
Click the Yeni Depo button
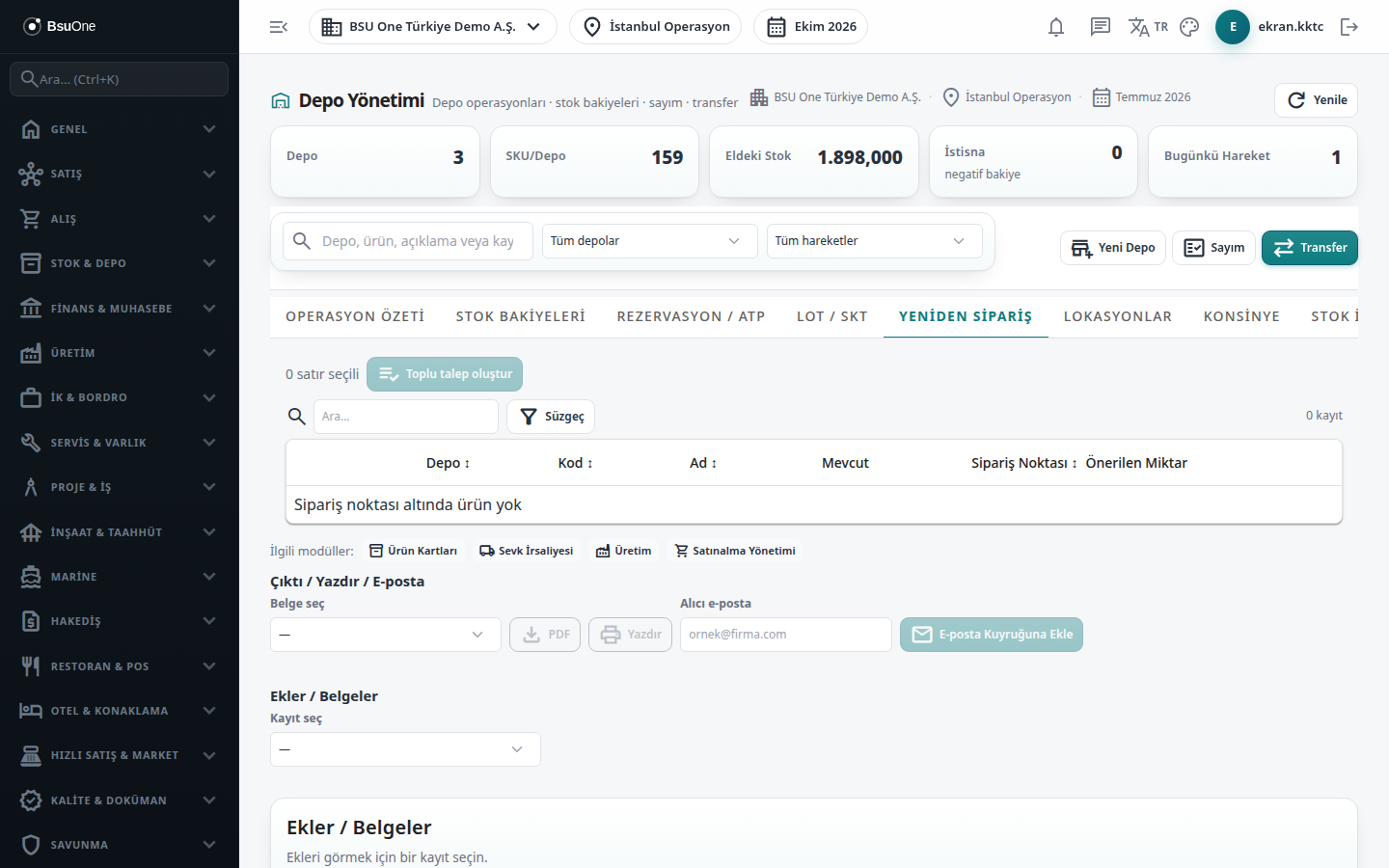click(x=1113, y=248)
